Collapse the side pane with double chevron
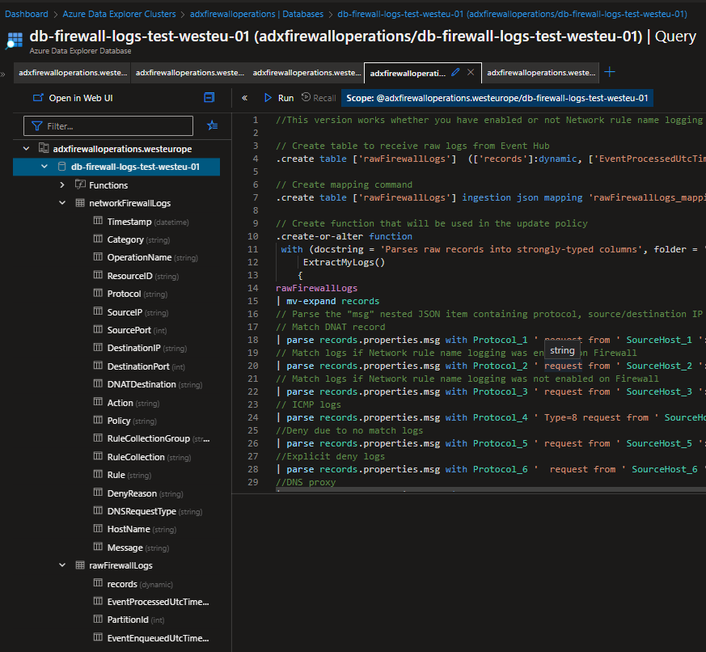 coord(244,98)
